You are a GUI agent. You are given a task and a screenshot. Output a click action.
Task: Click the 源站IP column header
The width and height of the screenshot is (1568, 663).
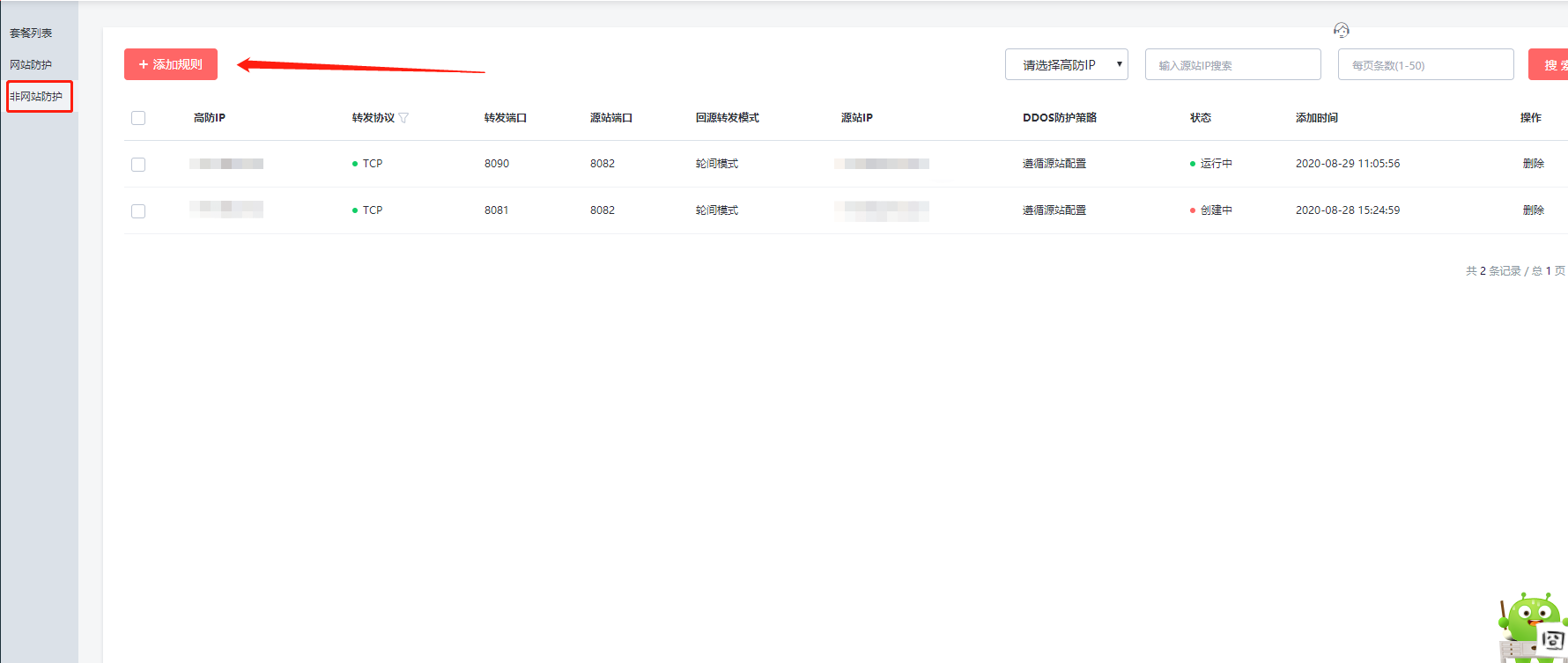[857, 118]
